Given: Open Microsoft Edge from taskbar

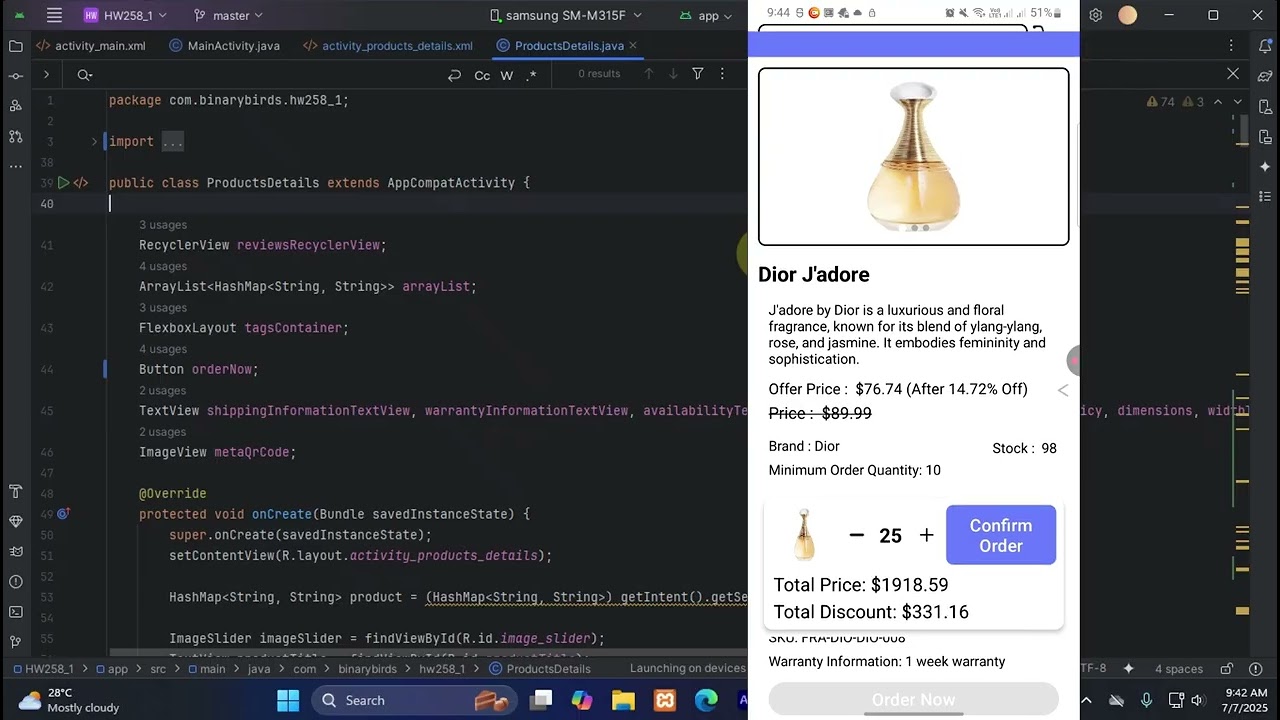Looking at the screenshot, I should tap(706, 700).
